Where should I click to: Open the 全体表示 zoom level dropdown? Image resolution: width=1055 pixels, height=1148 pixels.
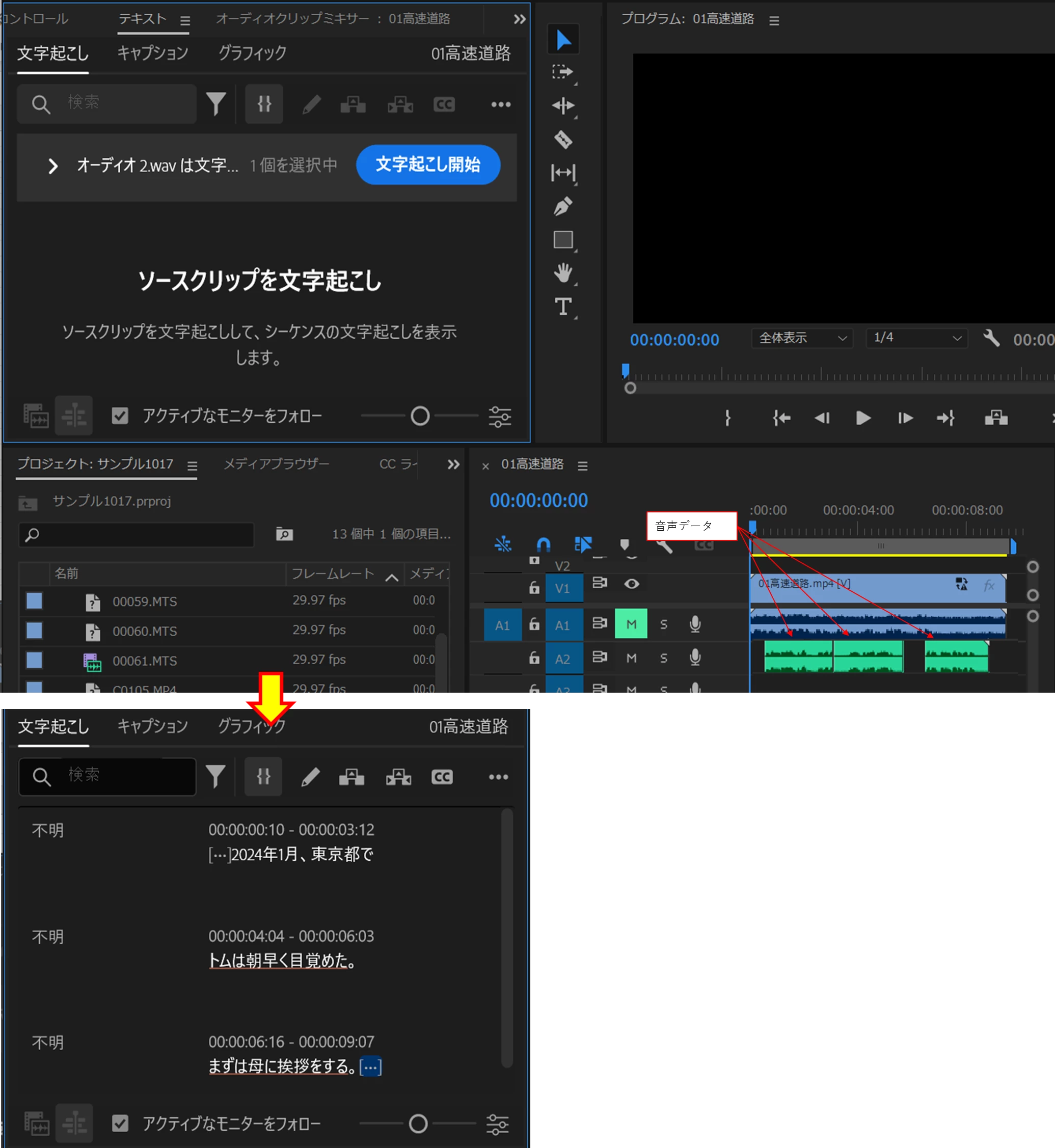(801, 338)
